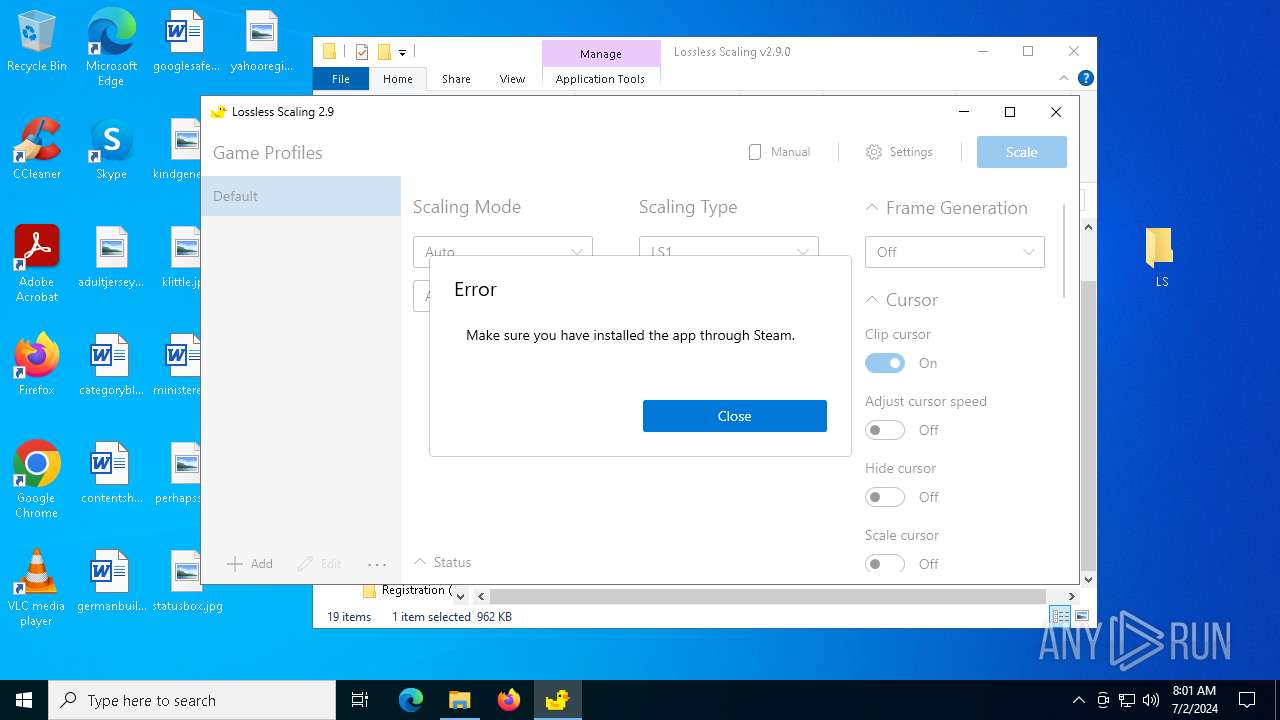Select Firefox desktop icon

(37, 365)
